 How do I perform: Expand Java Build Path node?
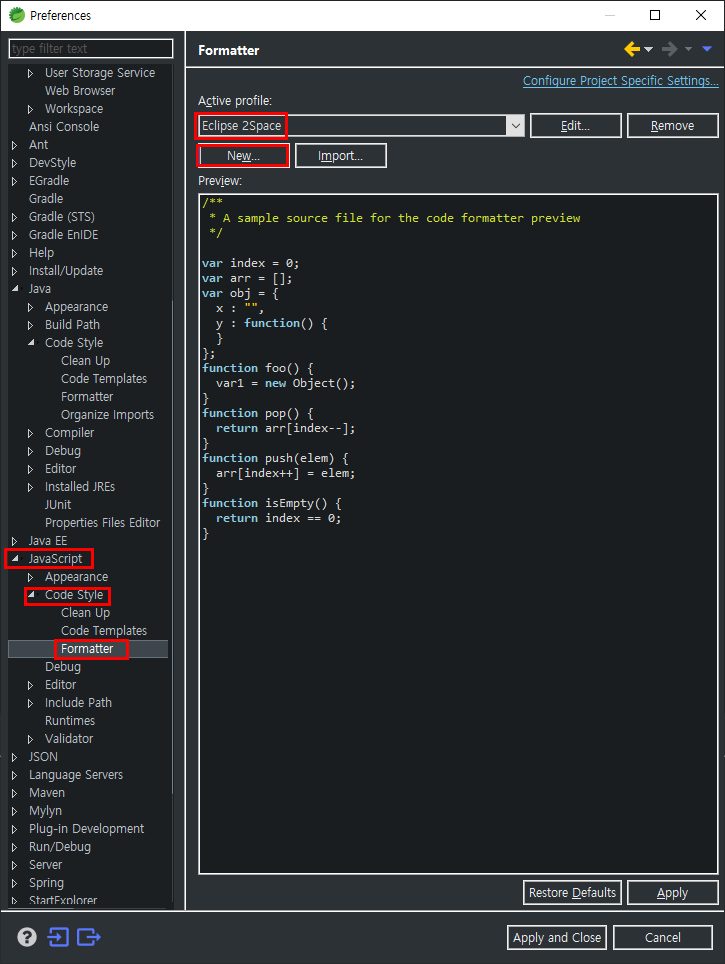click(30, 325)
